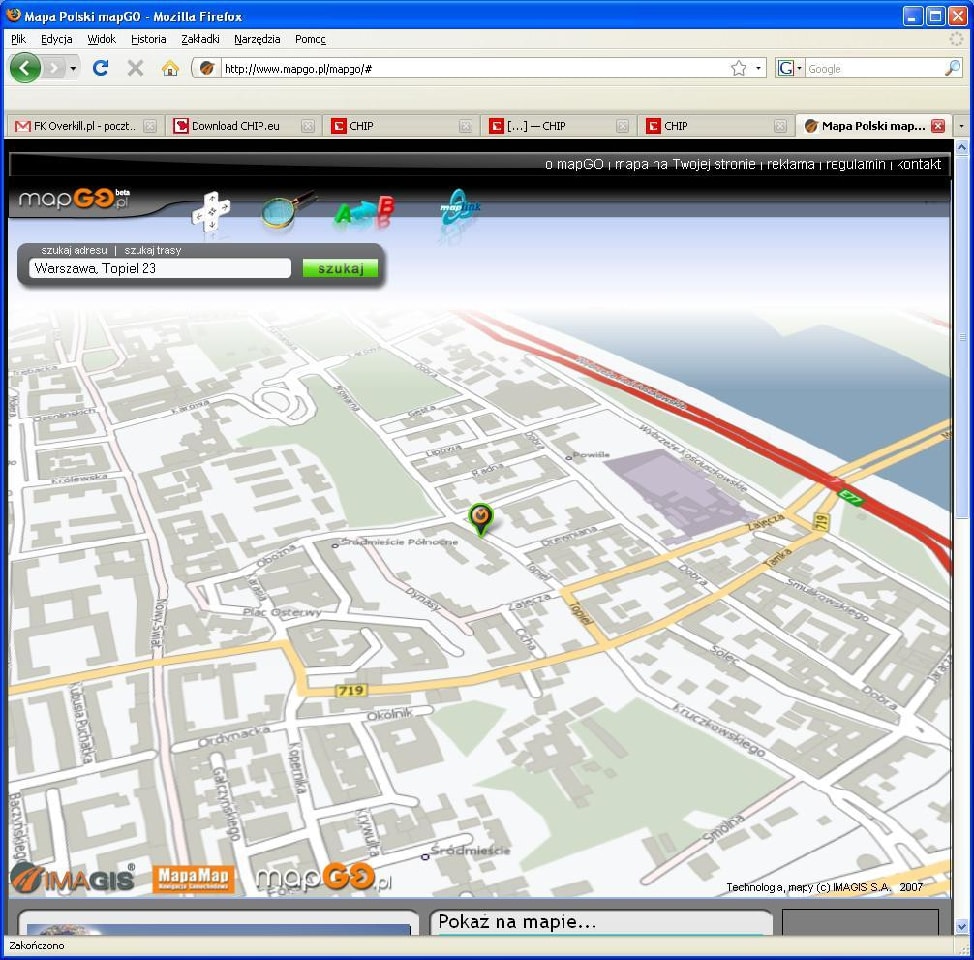Go to the Firefox home page icon
The width and height of the screenshot is (974, 960).
coord(170,68)
